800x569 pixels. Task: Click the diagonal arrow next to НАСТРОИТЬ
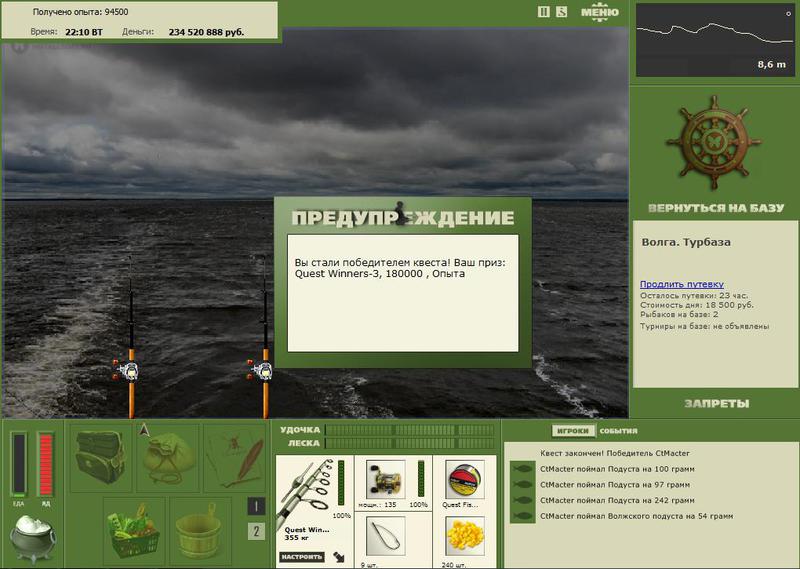339,557
